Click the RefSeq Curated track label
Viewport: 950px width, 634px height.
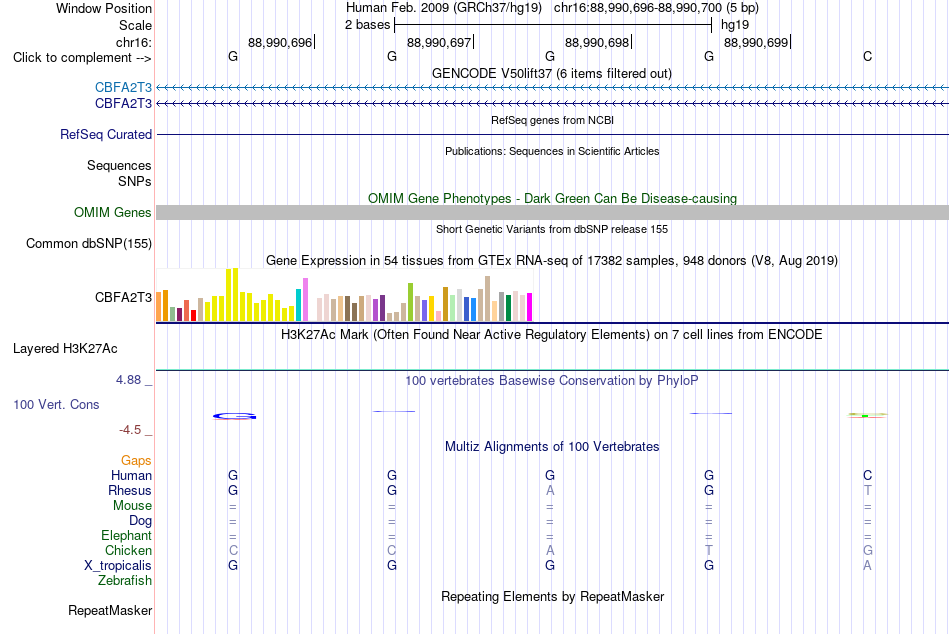point(105,135)
